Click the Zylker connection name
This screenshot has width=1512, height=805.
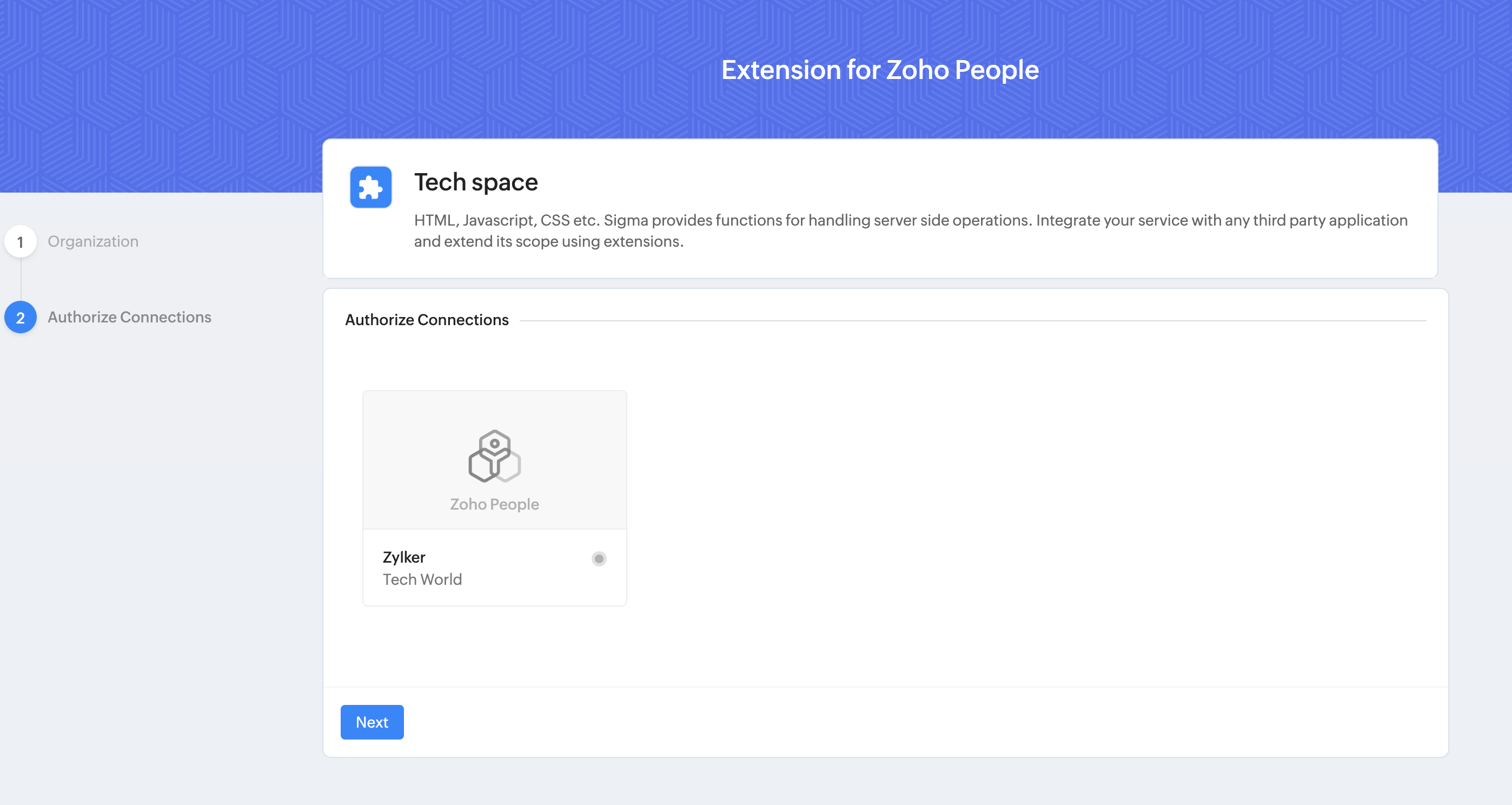tap(404, 557)
